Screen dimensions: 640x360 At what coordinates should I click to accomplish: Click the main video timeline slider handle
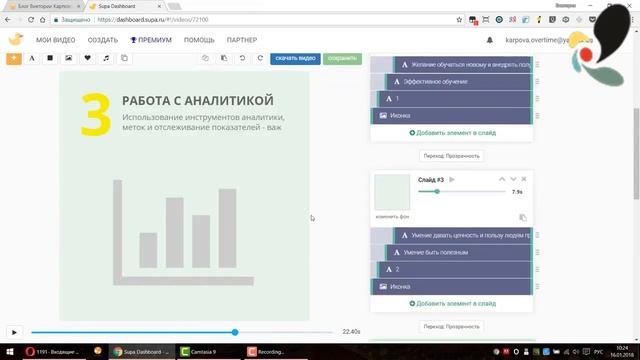point(235,332)
